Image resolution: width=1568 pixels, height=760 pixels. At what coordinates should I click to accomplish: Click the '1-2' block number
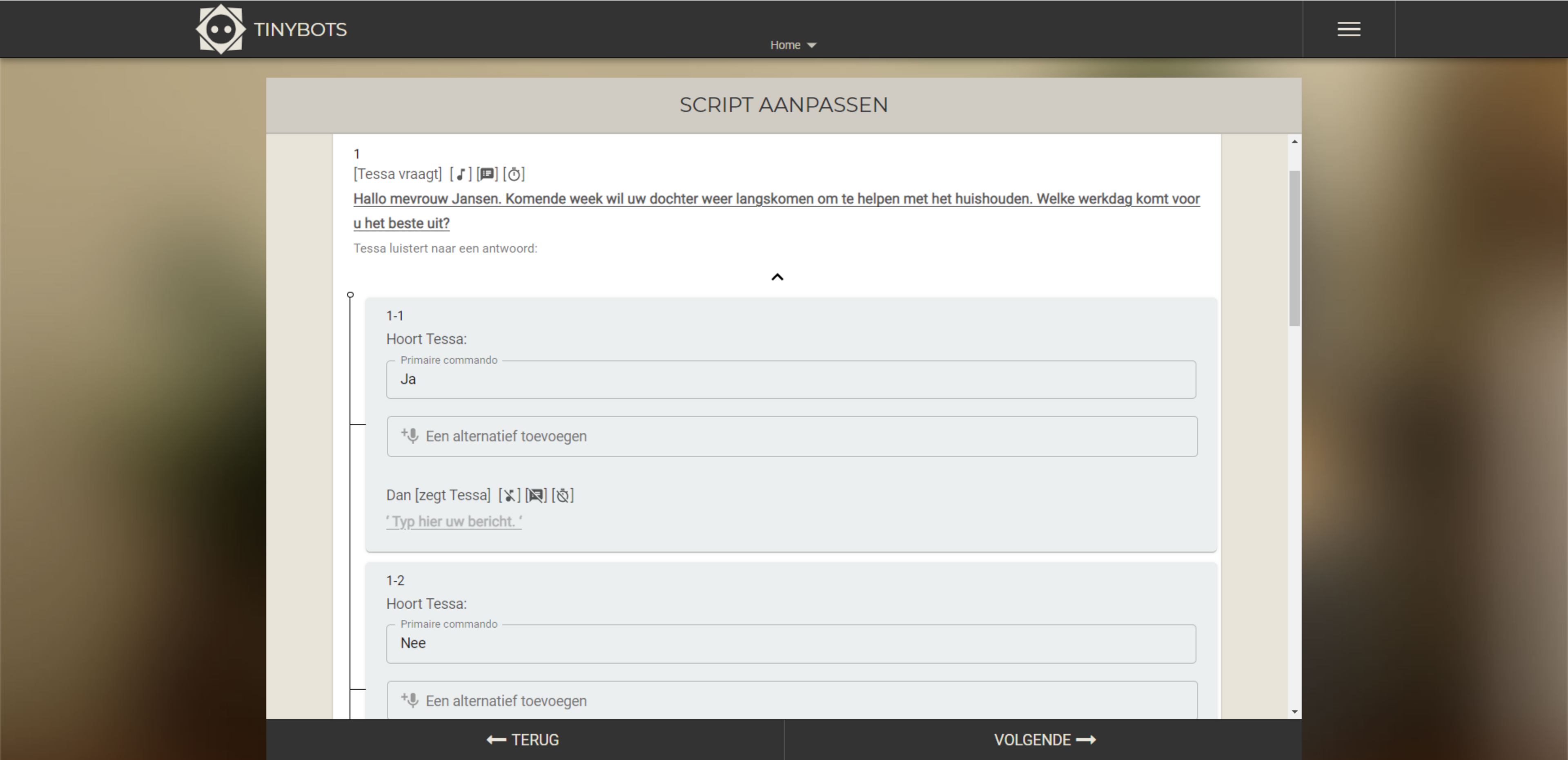pyautogui.click(x=395, y=581)
